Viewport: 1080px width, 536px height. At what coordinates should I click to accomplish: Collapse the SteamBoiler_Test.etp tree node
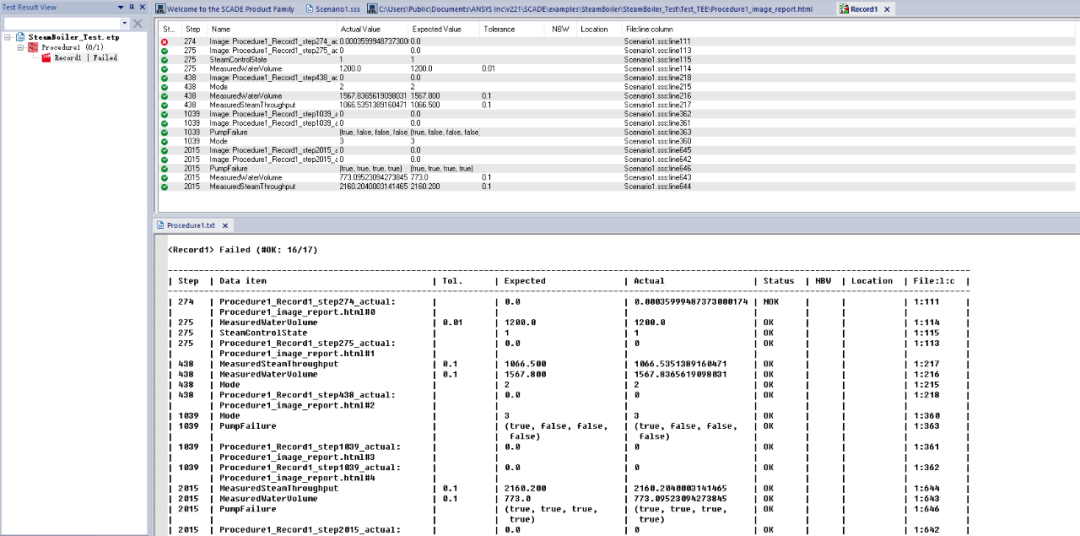pyautogui.click(x=7, y=37)
